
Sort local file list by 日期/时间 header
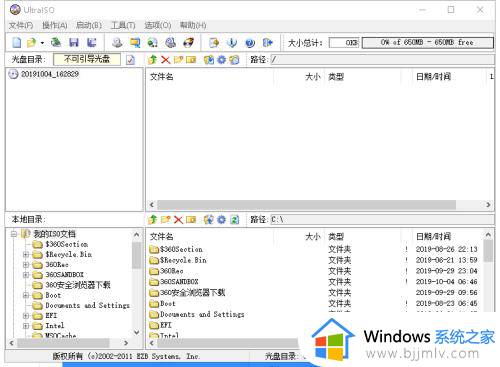pyautogui.click(x=433, y=237)
